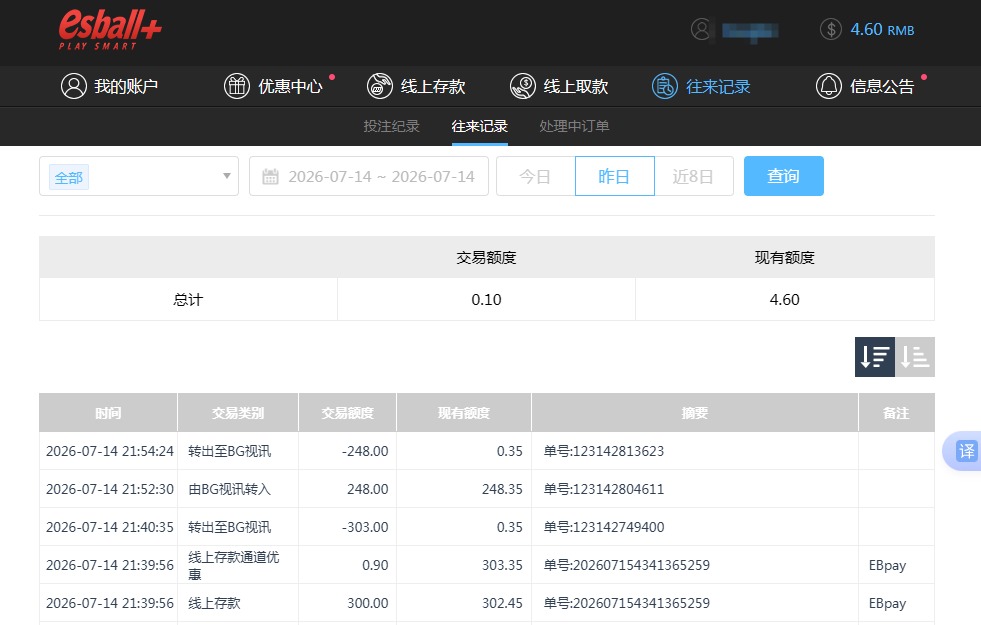Click 线上存款 entry in transaction table
Screen dimensions: 981x625
[215, 603]
